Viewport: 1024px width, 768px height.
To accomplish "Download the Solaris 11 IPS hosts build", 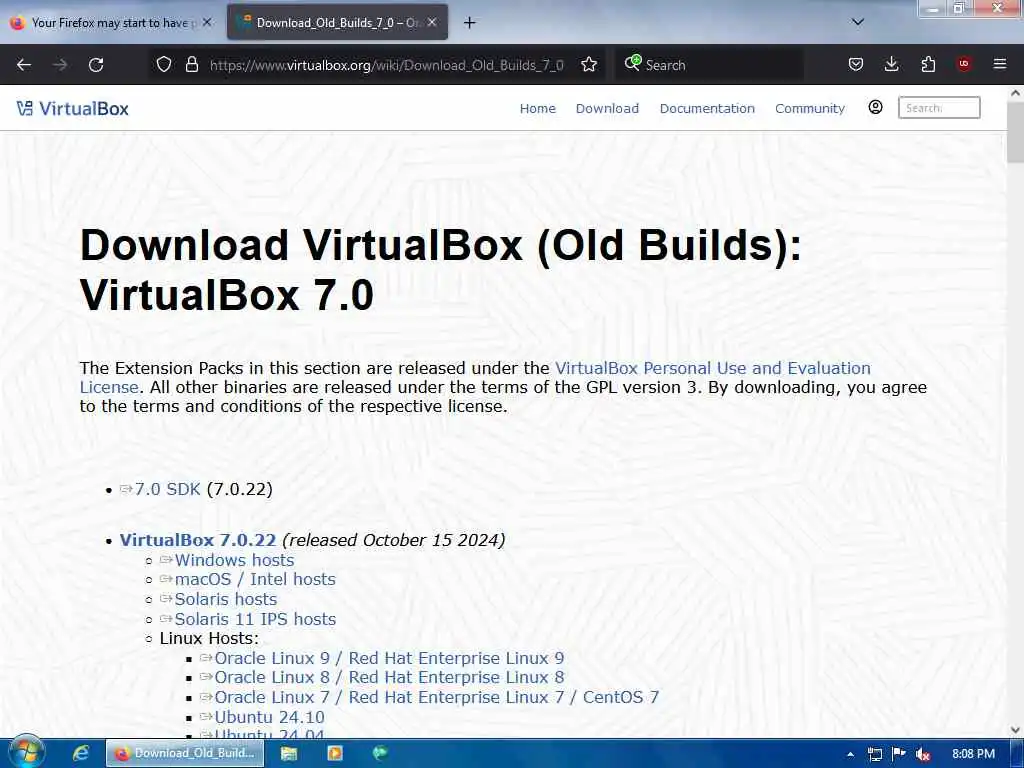I will (255, 619).
